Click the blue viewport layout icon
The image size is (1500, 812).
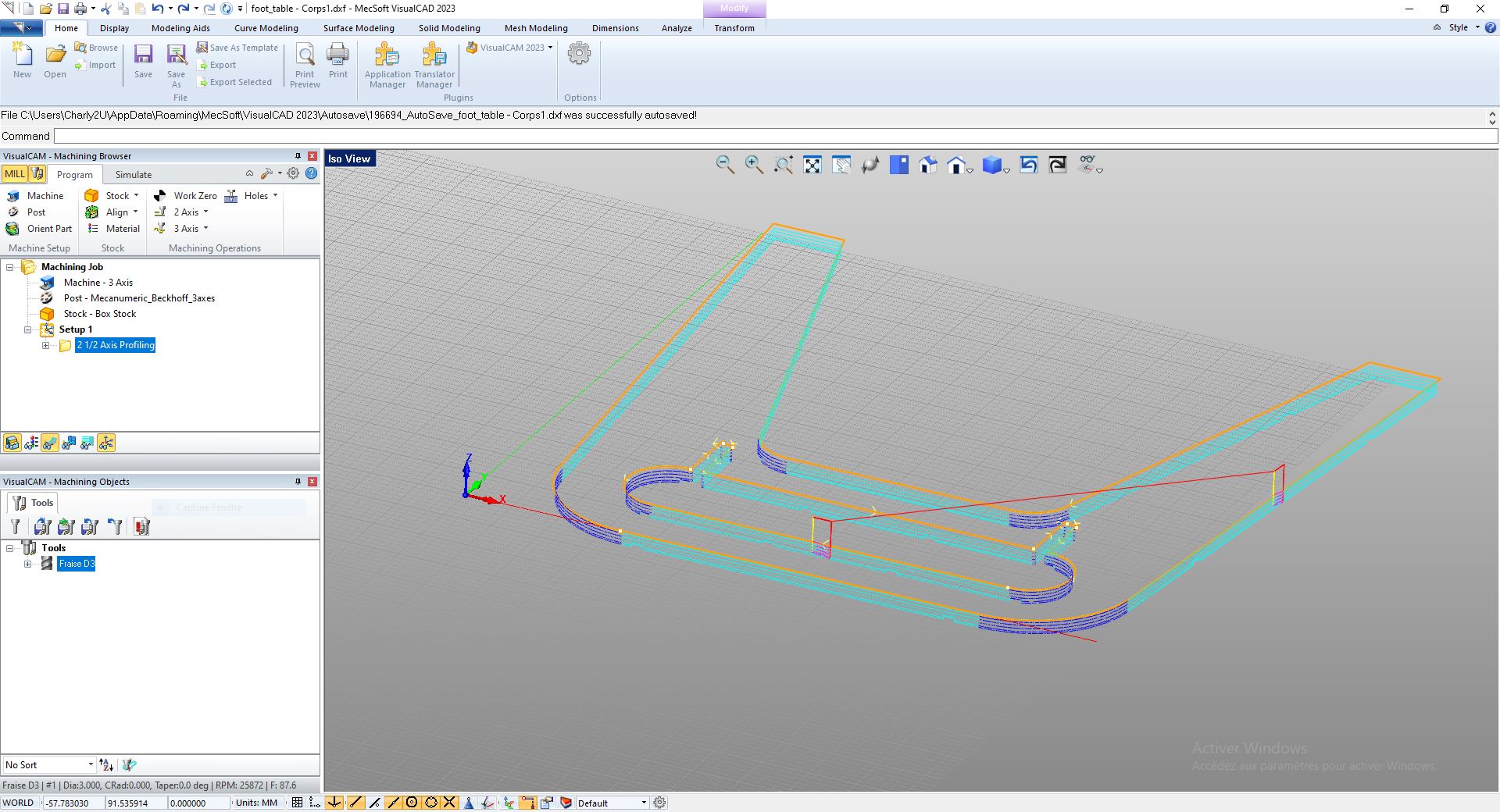[x=899, y=165]
